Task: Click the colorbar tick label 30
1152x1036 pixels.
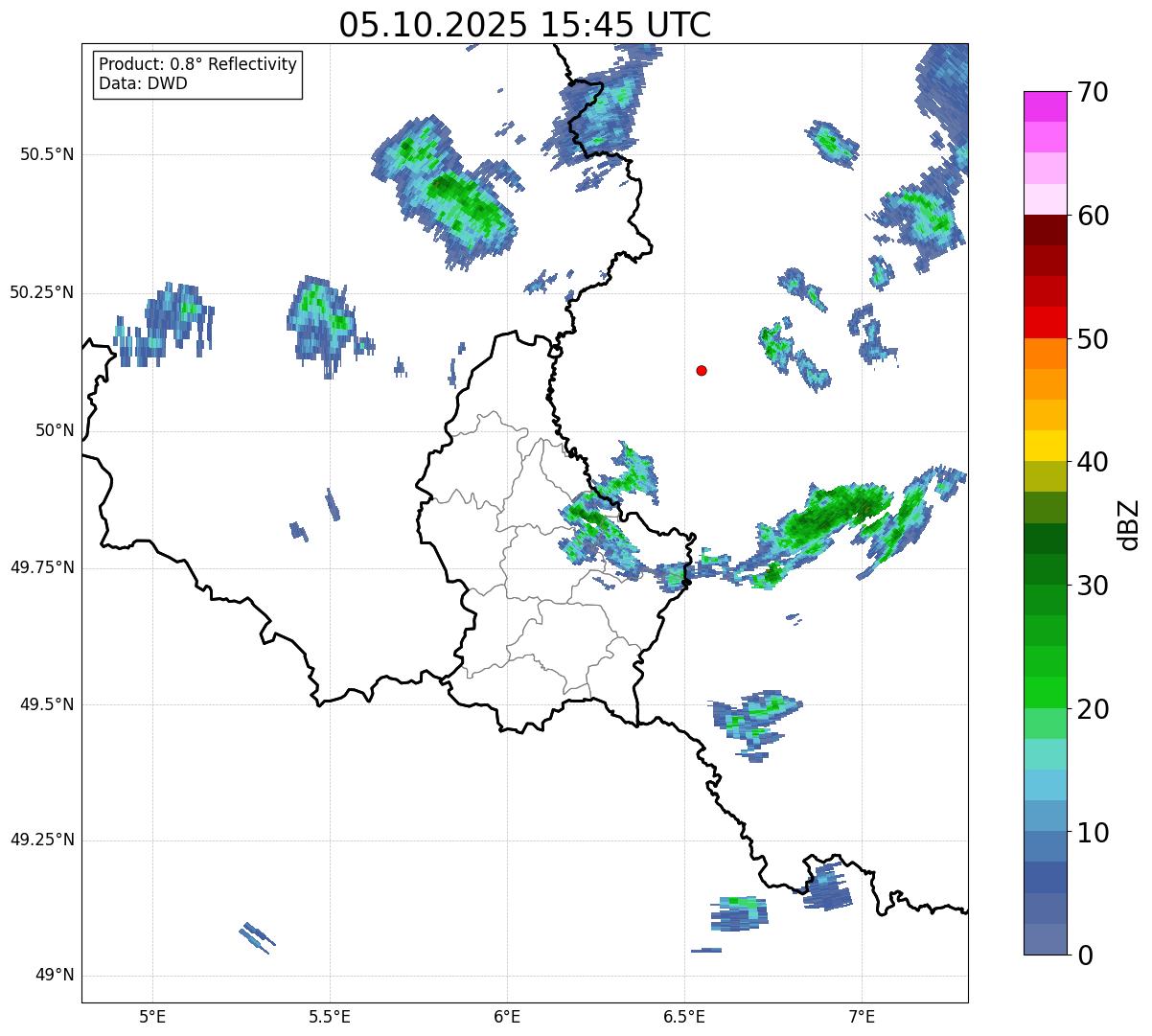Action: [x=1093, y=586]
